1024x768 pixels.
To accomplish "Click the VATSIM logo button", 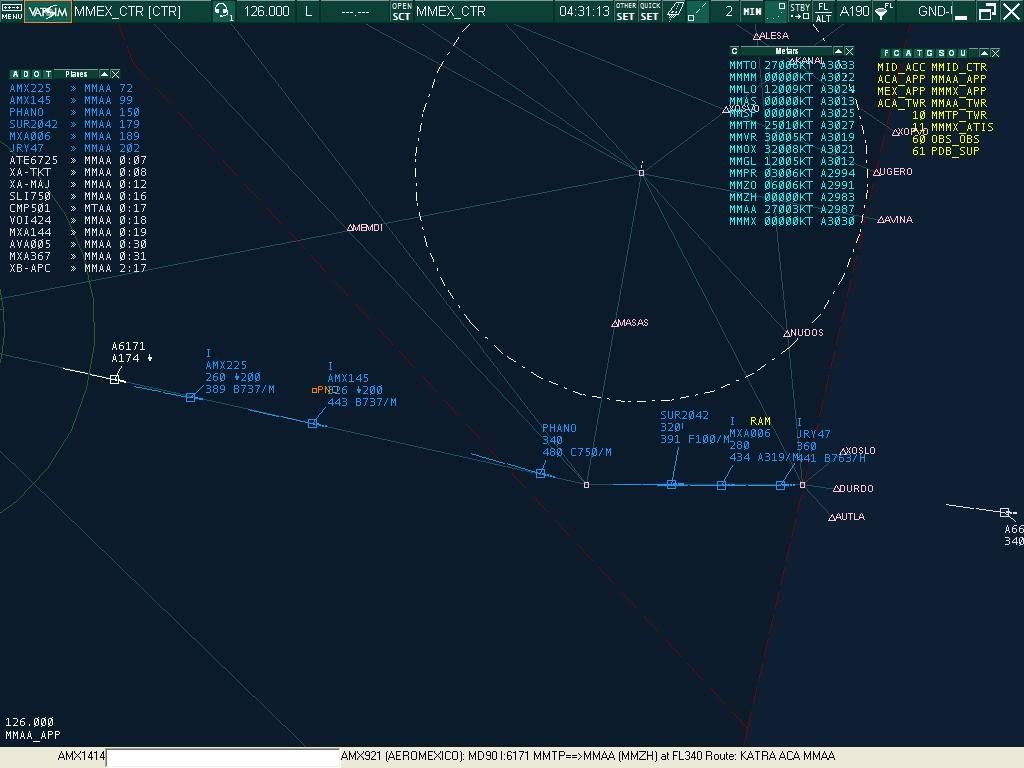I will (48, 12).
